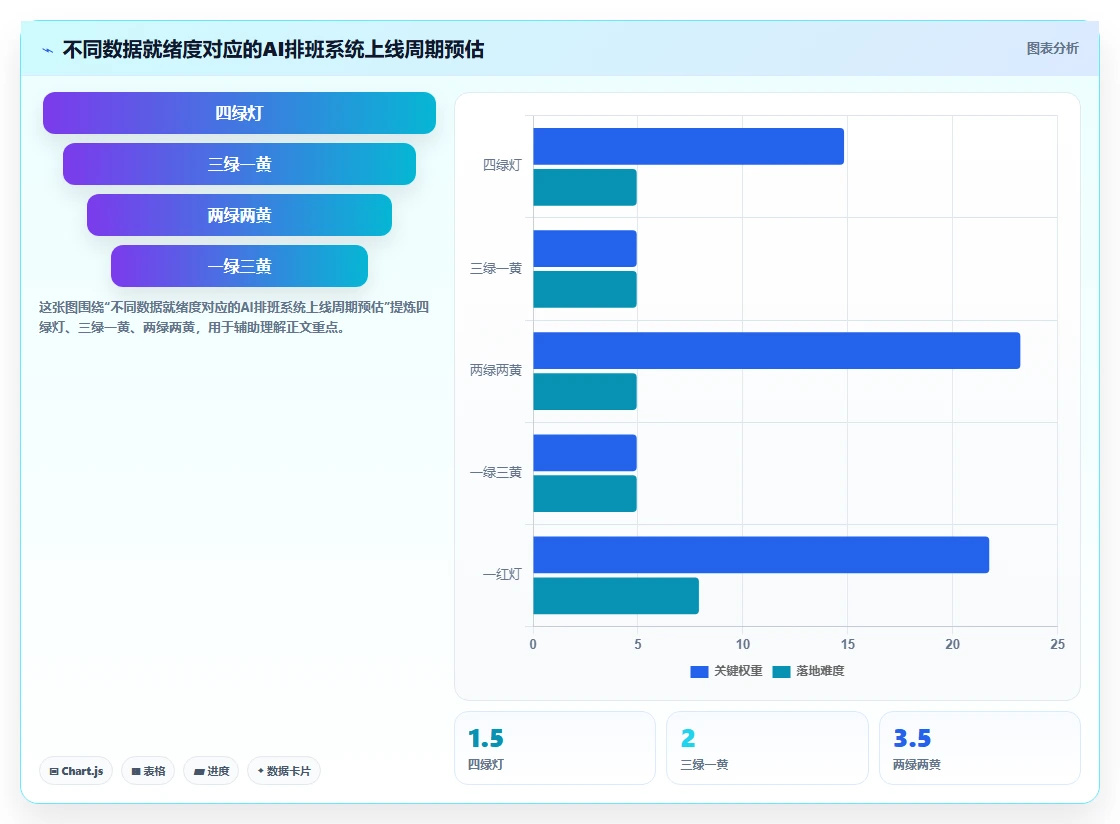
Task: Click the 四绿灯 teal 落地难度 bar
Action: [x=585, y=187]
